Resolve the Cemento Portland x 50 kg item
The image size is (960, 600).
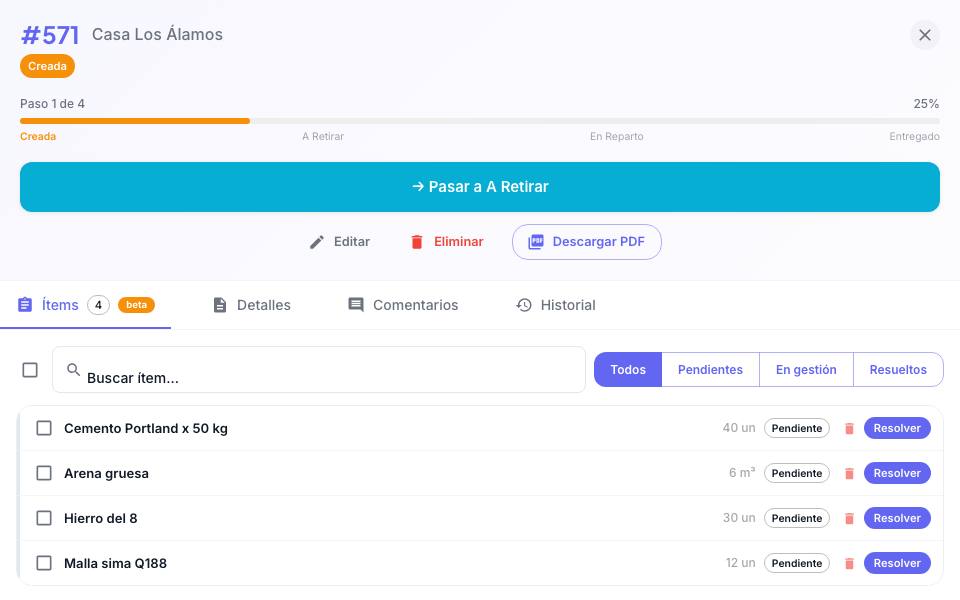[897, 429]
